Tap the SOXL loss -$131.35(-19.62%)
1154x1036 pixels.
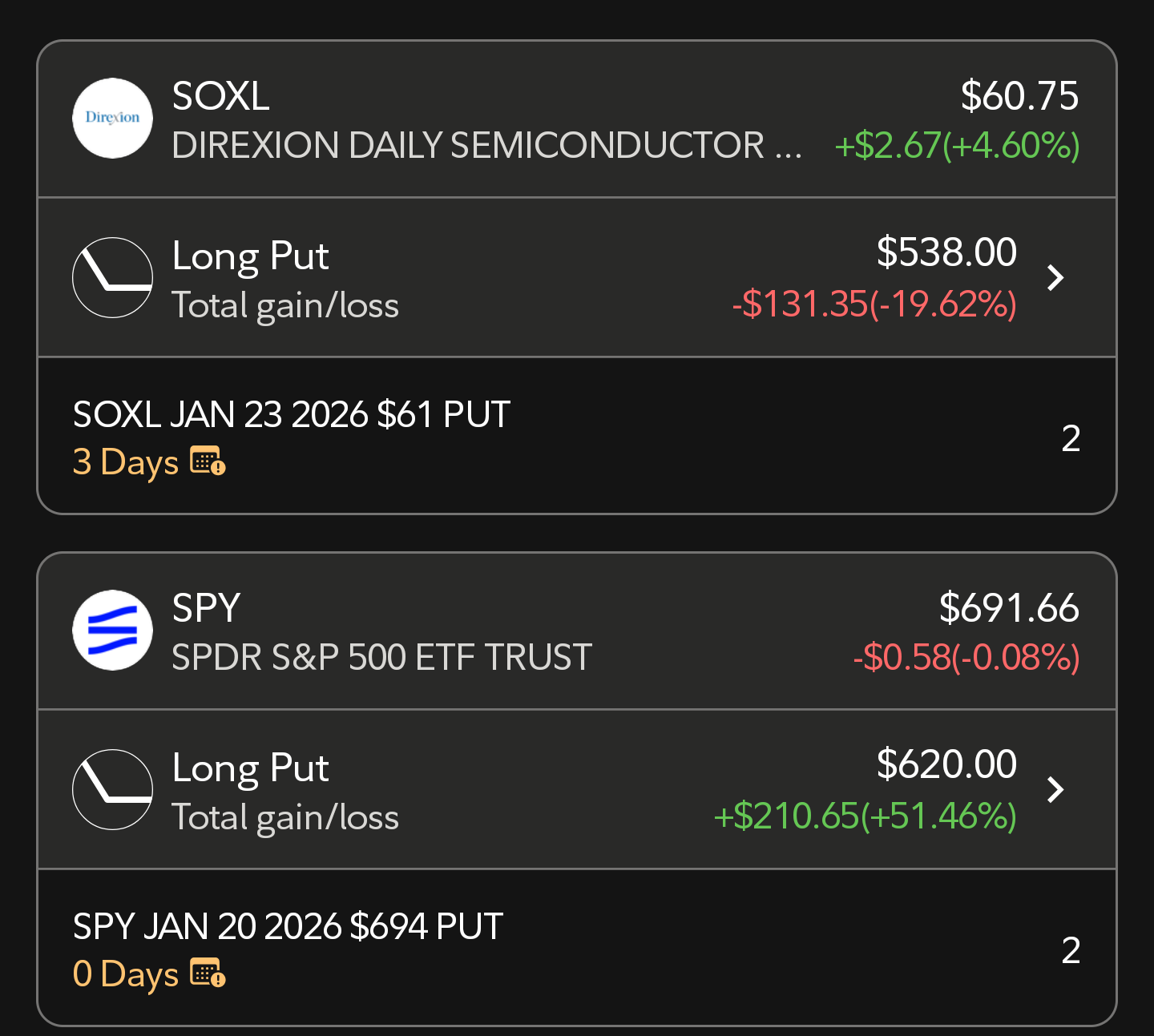click(874, 304)
